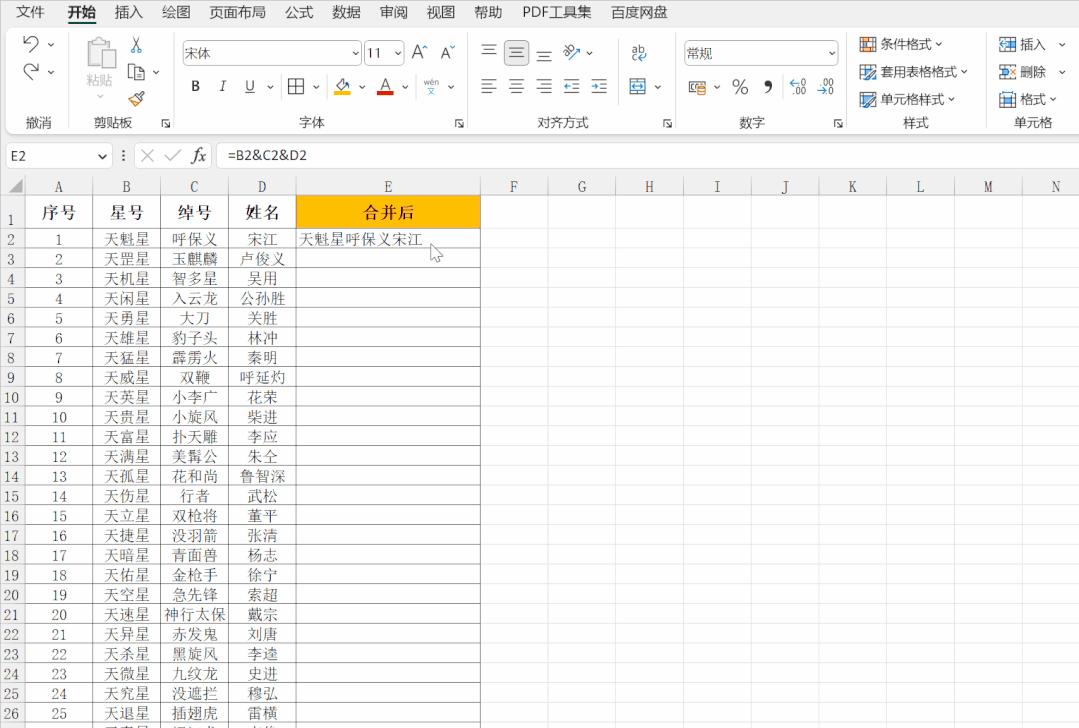This screenshot has height=728, width=1079.
Task: Open the fill color dropdown arrow
Action: point(360,88)
